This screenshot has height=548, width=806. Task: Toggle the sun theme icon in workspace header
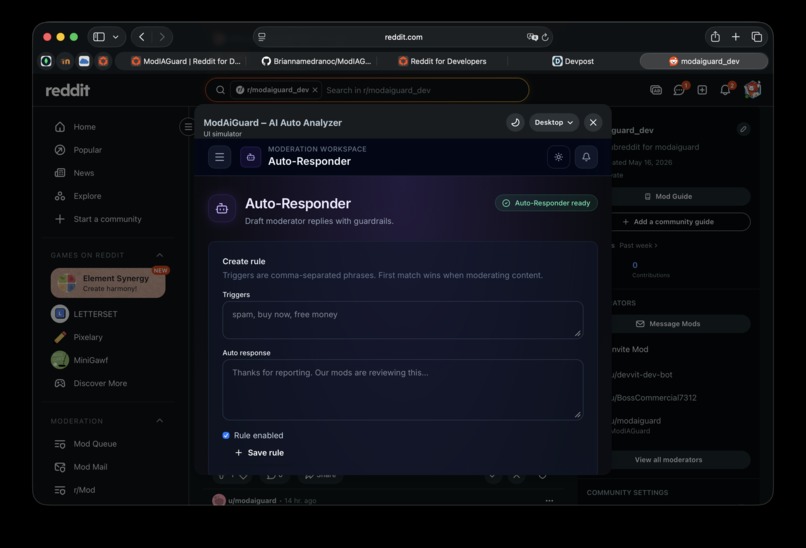tap(558, 157)
